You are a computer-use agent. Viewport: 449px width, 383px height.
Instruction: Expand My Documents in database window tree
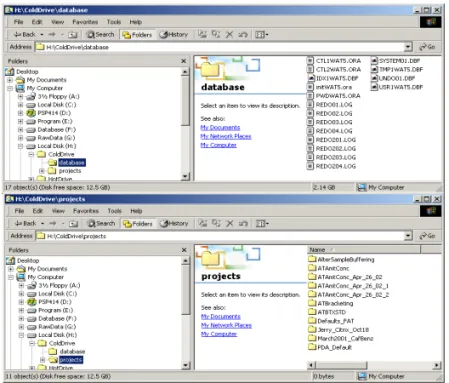pos(10,80)
